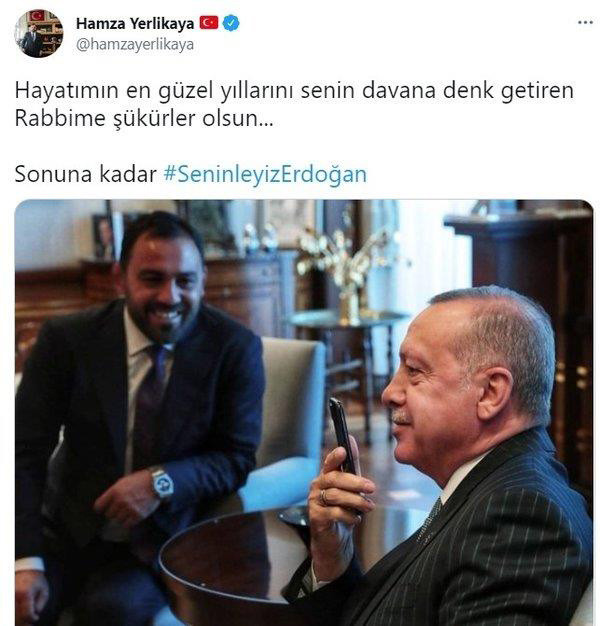Click the words Sonuna kadar
This screenshot has width=600, height=626.
pos(85,174)
